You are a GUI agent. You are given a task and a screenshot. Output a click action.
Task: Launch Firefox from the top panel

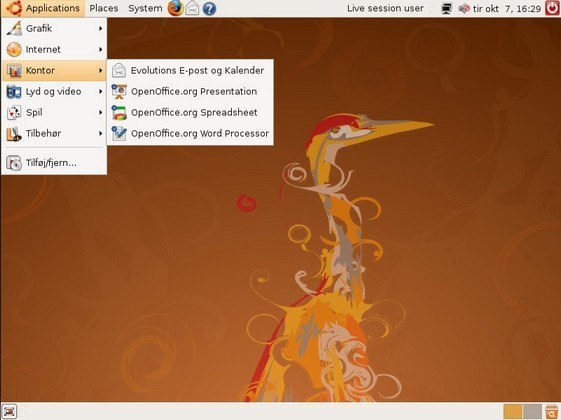[176, 8]
